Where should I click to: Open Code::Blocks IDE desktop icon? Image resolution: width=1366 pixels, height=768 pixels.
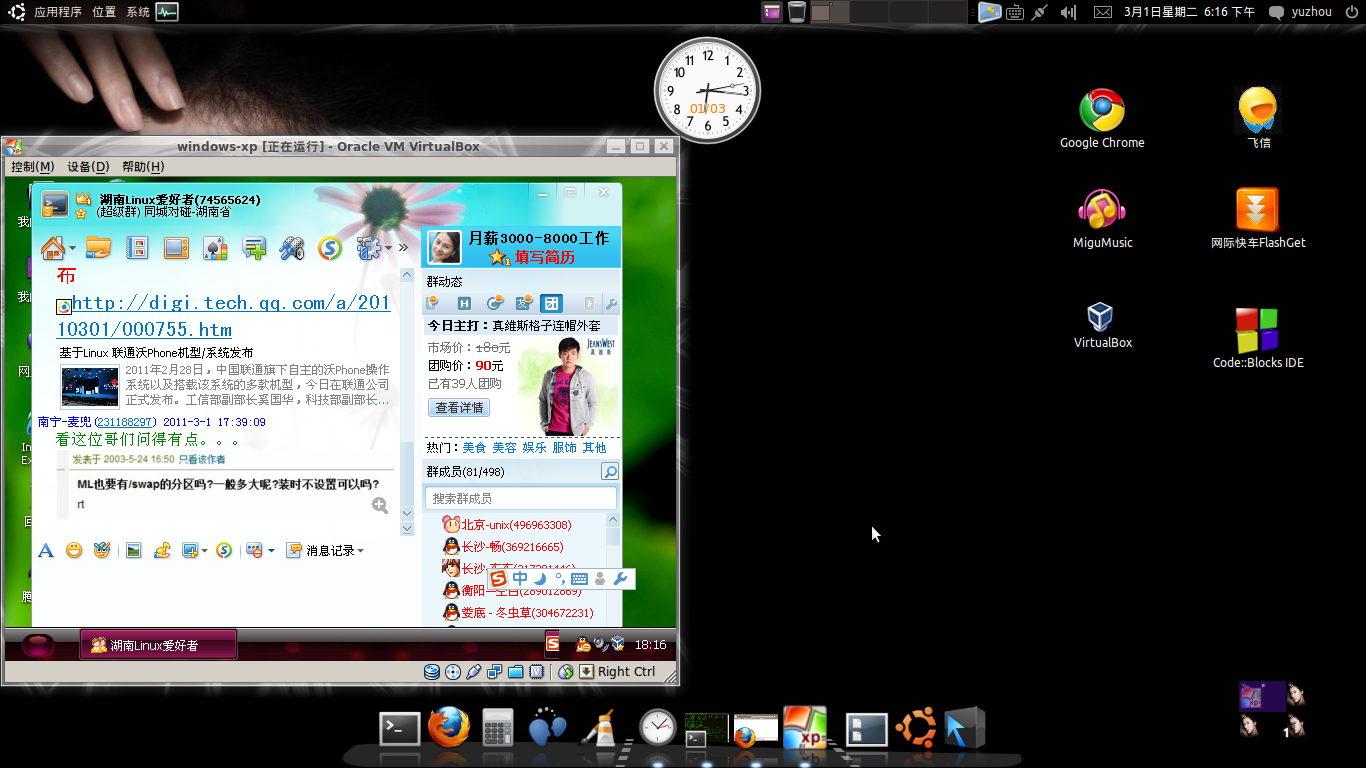pyautogui.click(x=1258, y=338)
